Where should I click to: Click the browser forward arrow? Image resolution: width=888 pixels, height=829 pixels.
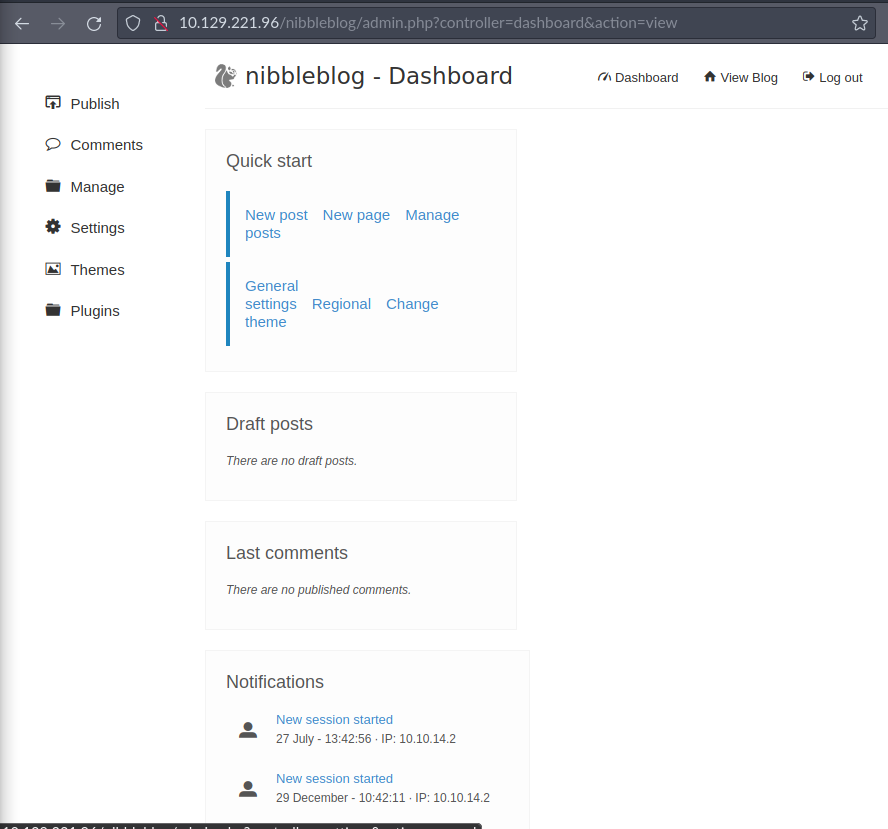tap(58, 23)
